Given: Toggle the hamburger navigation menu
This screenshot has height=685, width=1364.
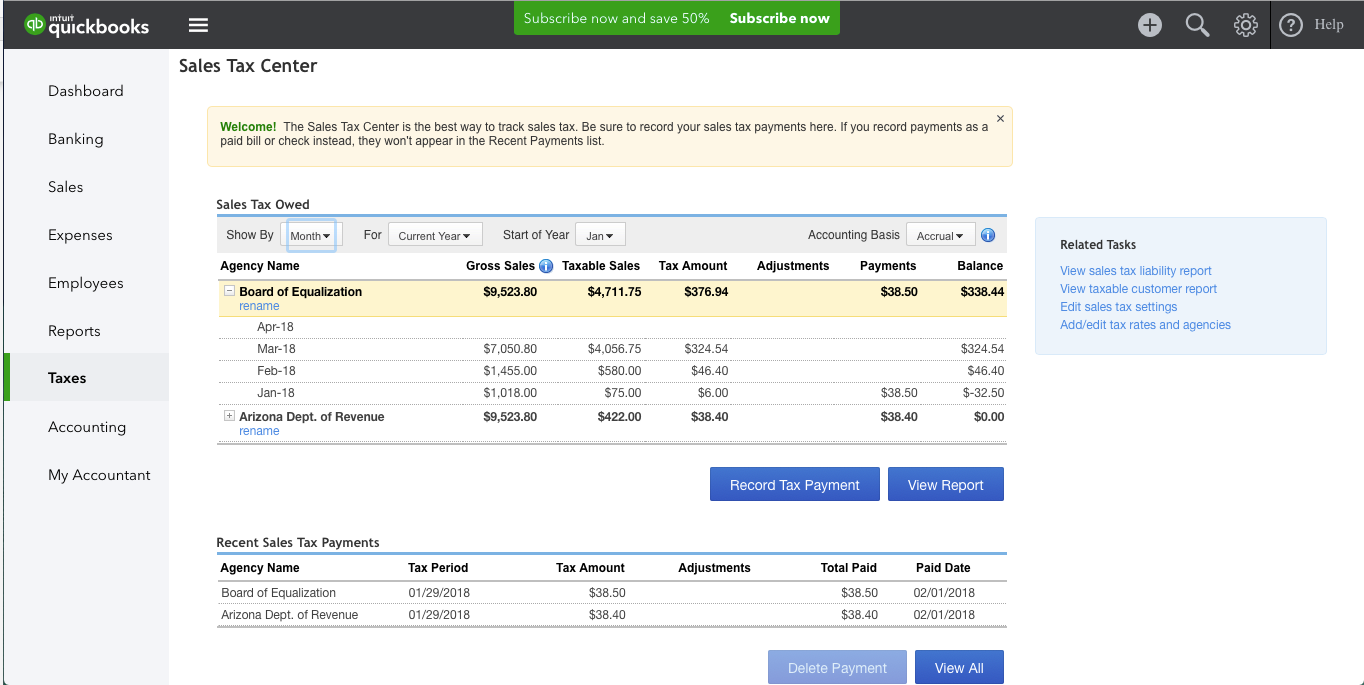Looking at the screenshot, I should pyautogui.click(x=197, y=24).
